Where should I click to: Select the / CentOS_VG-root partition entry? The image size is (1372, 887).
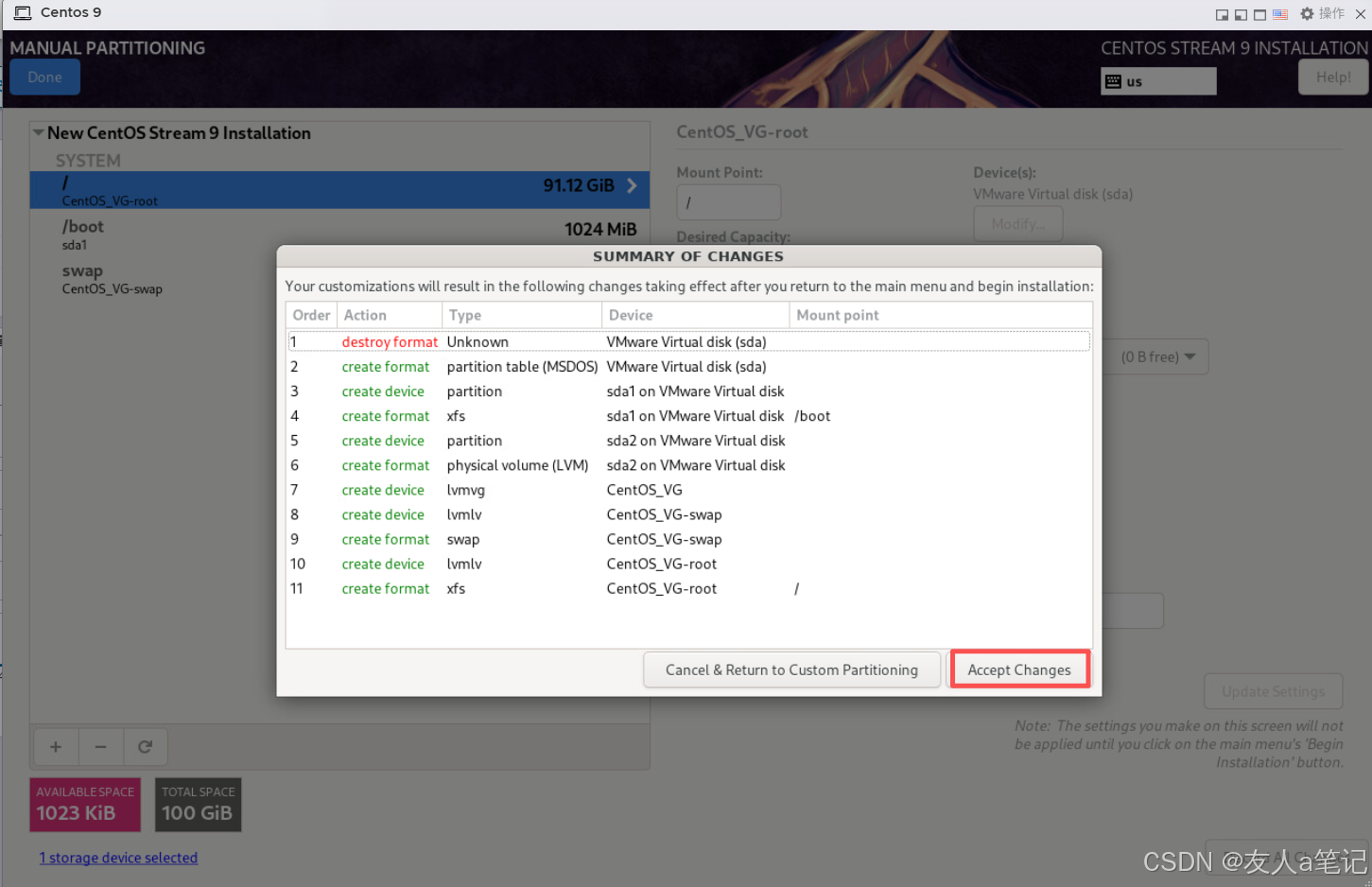(339, 190)
